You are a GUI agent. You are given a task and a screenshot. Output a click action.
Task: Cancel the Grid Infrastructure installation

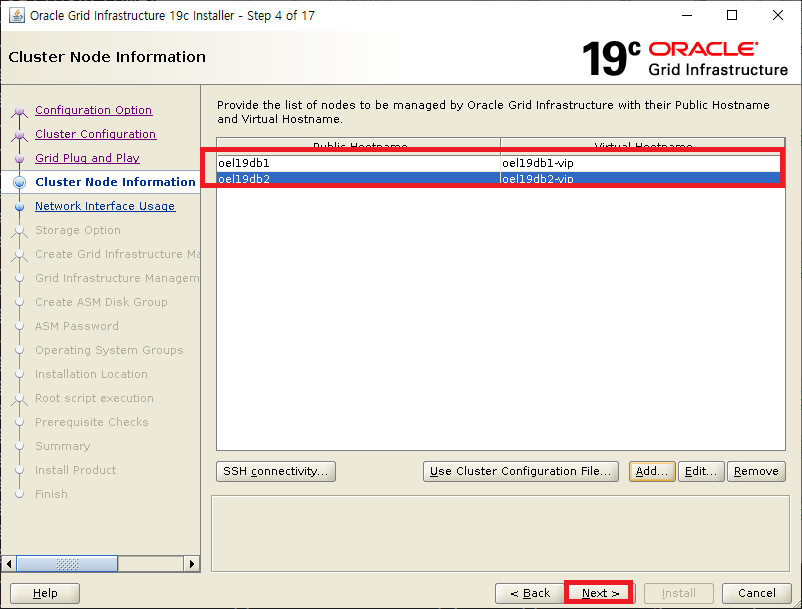tap(757, 594)
